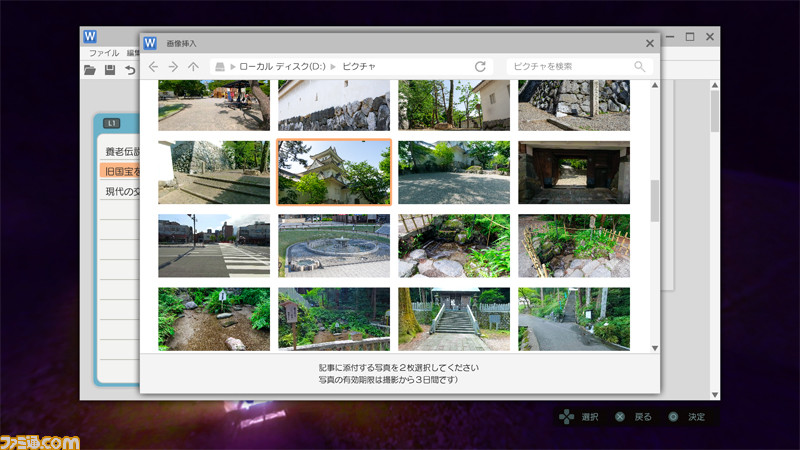Click the ピクチャを検索 search field

580,66
